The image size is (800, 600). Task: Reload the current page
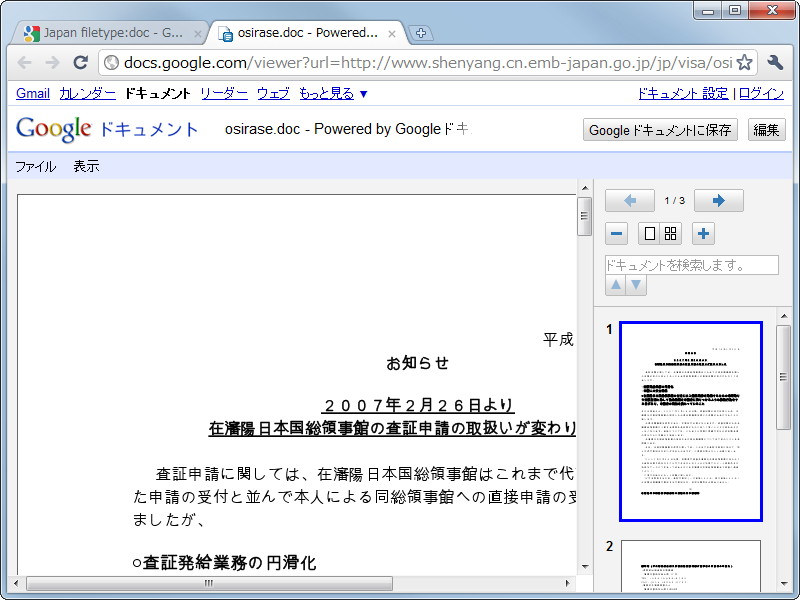[80, 62]
